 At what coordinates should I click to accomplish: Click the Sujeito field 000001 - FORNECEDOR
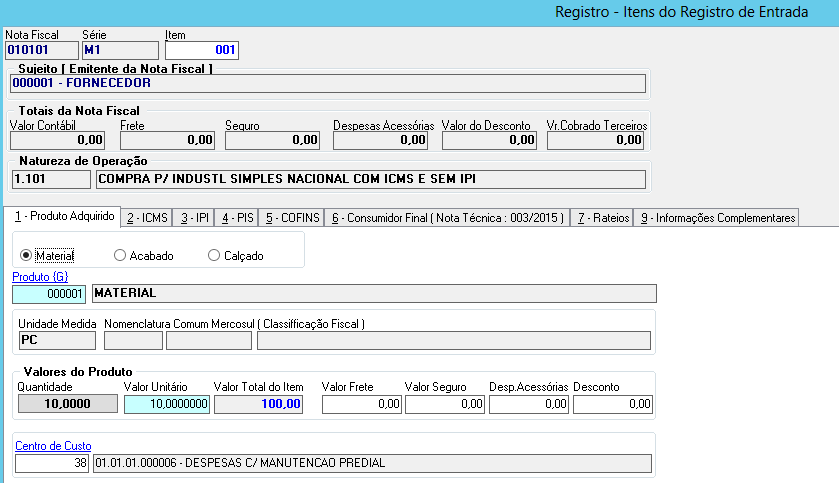tap(328, 84)
